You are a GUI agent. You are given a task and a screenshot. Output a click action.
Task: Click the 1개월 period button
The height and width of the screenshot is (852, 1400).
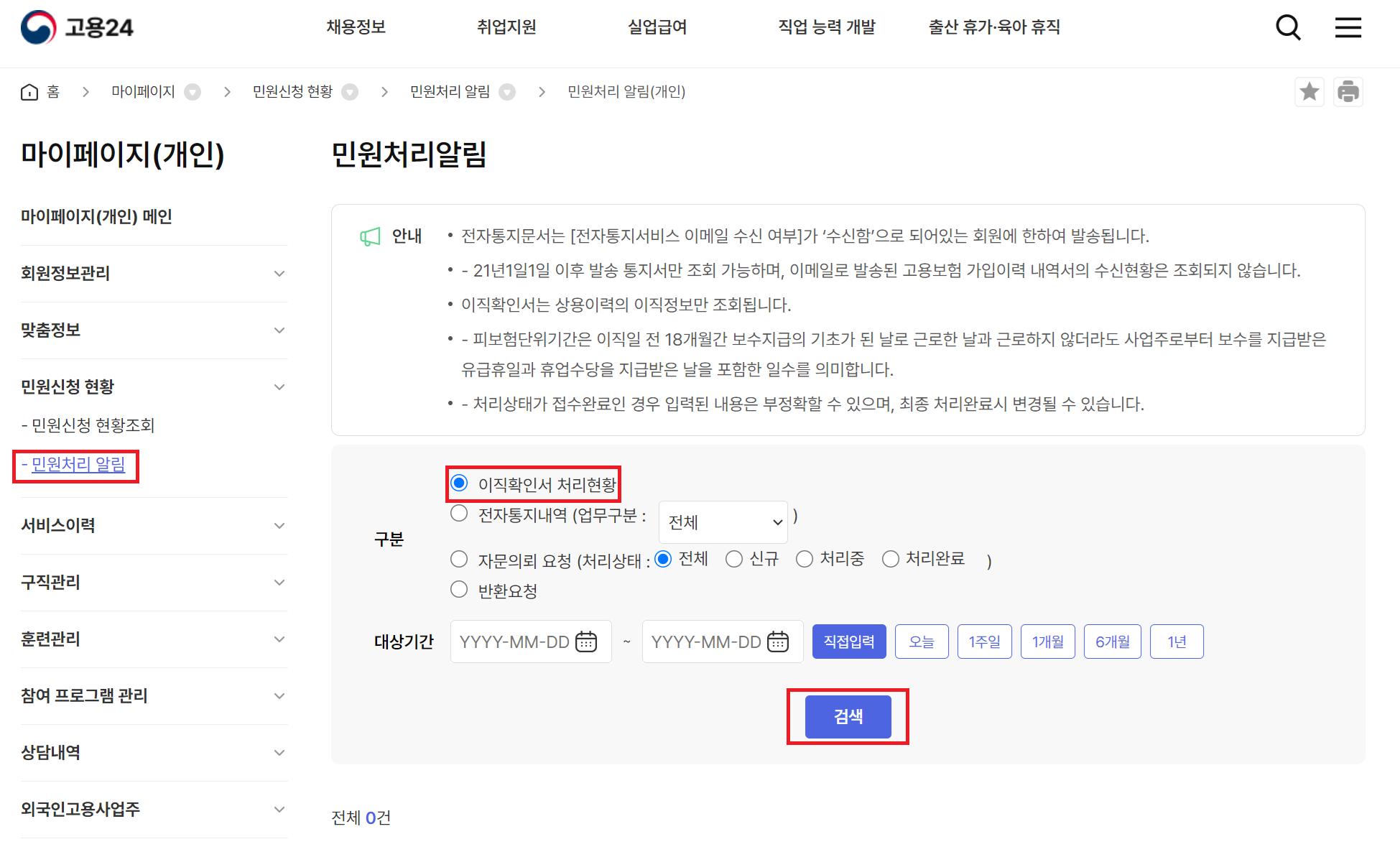(x=1047, y=642)
